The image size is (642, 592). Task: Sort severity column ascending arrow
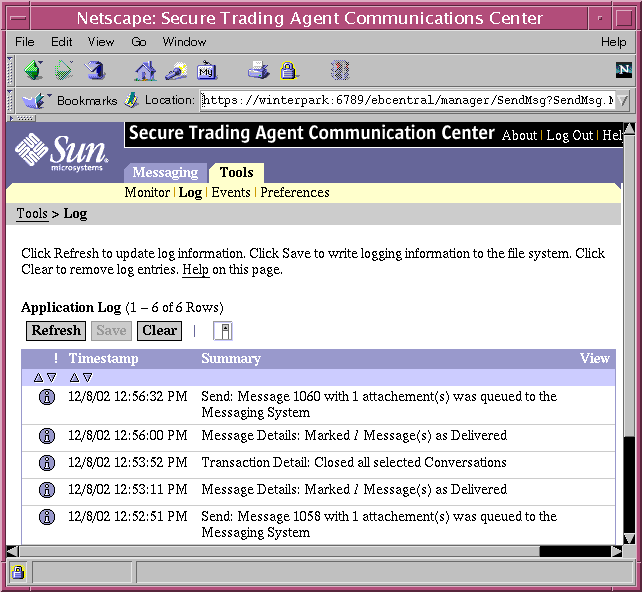click(x=38, y=377)
